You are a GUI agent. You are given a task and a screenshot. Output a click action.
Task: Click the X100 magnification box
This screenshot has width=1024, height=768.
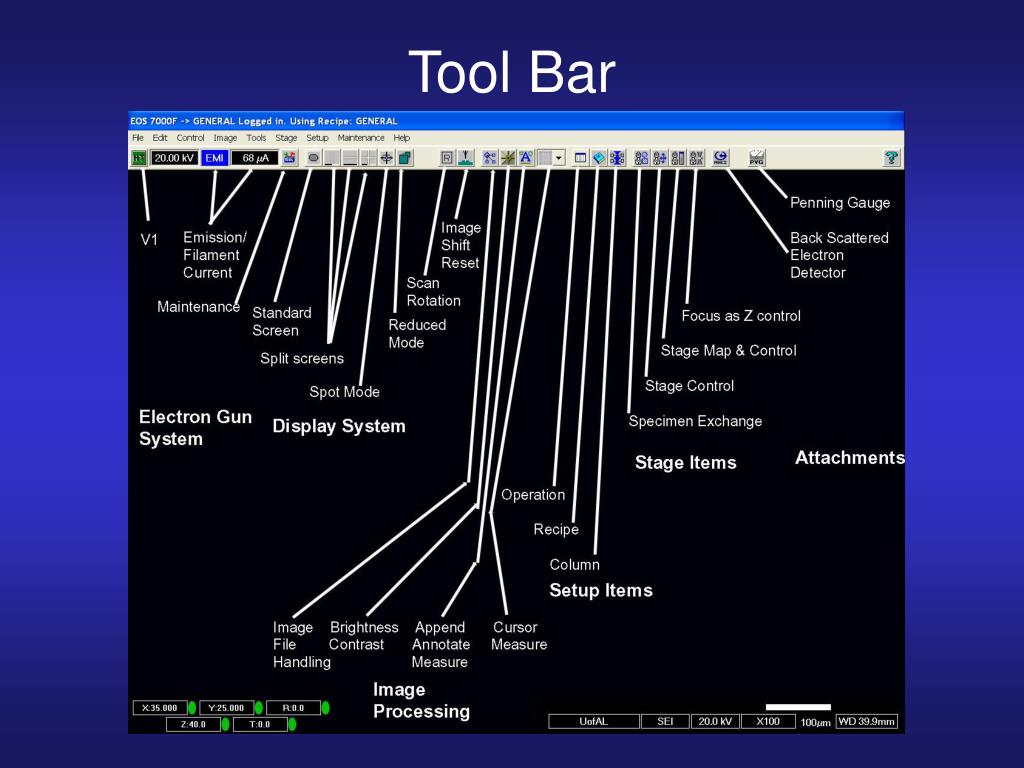768,722
